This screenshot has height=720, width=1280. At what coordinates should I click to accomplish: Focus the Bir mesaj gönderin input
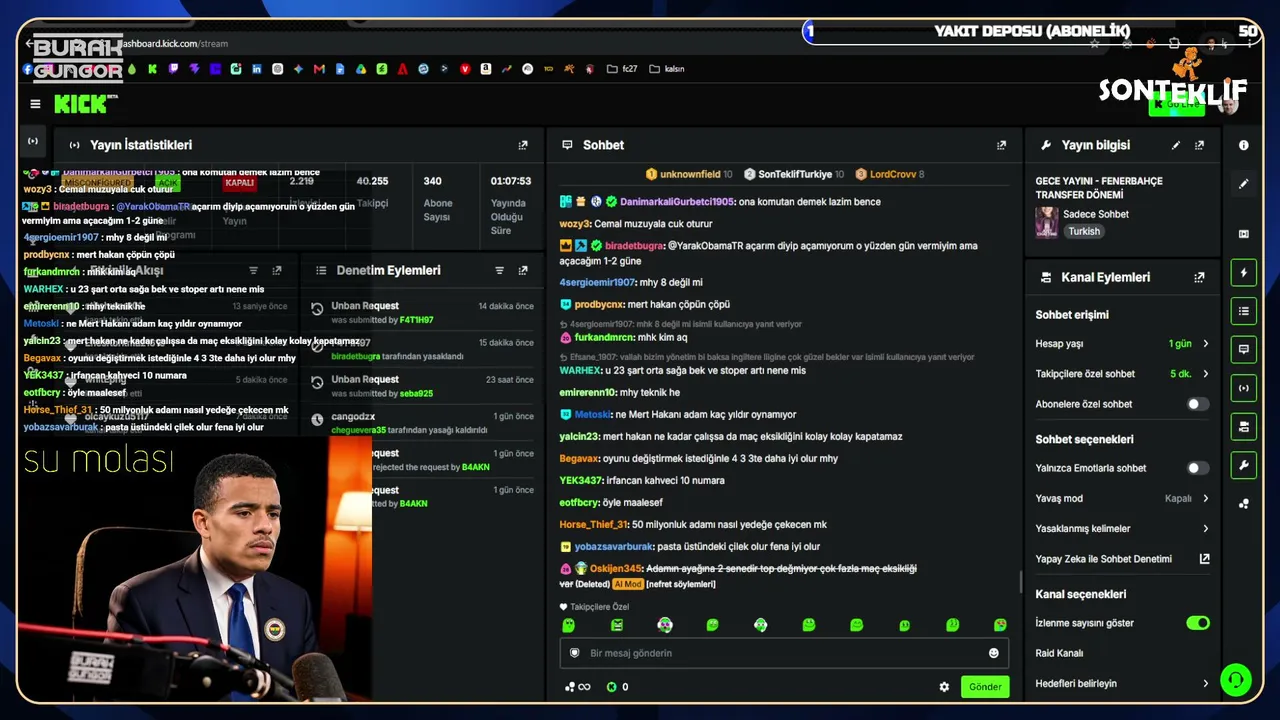click(x=784, y=653)
